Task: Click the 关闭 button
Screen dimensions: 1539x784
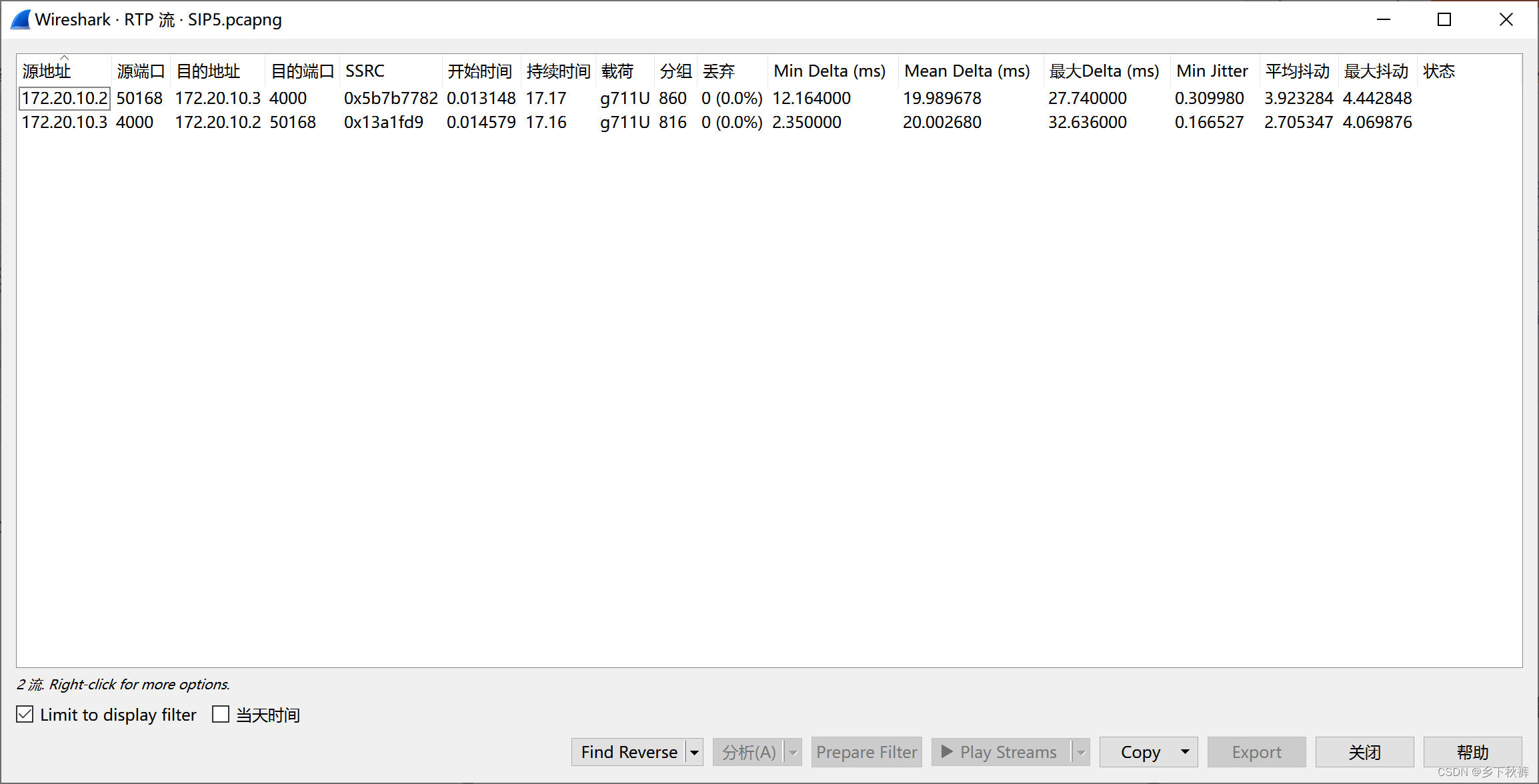Action: click(x=1364, y=751)
